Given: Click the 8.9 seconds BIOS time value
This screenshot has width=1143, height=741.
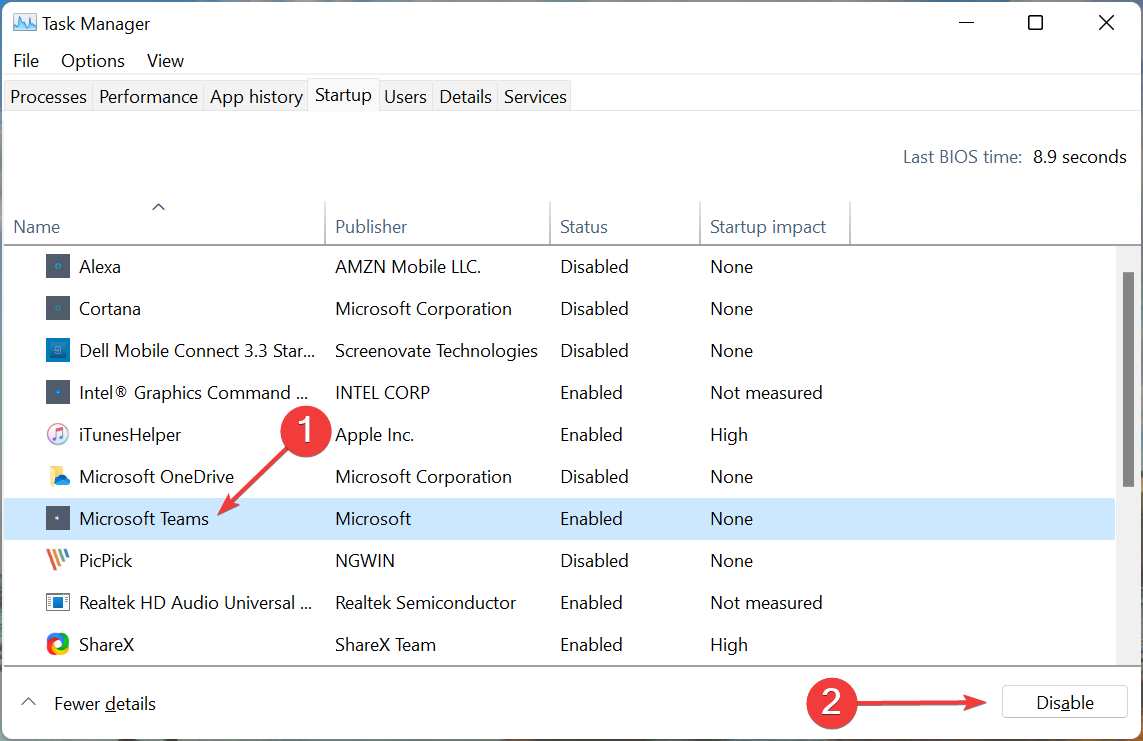Looking at the screenshot, I should tap(1080, 157).
